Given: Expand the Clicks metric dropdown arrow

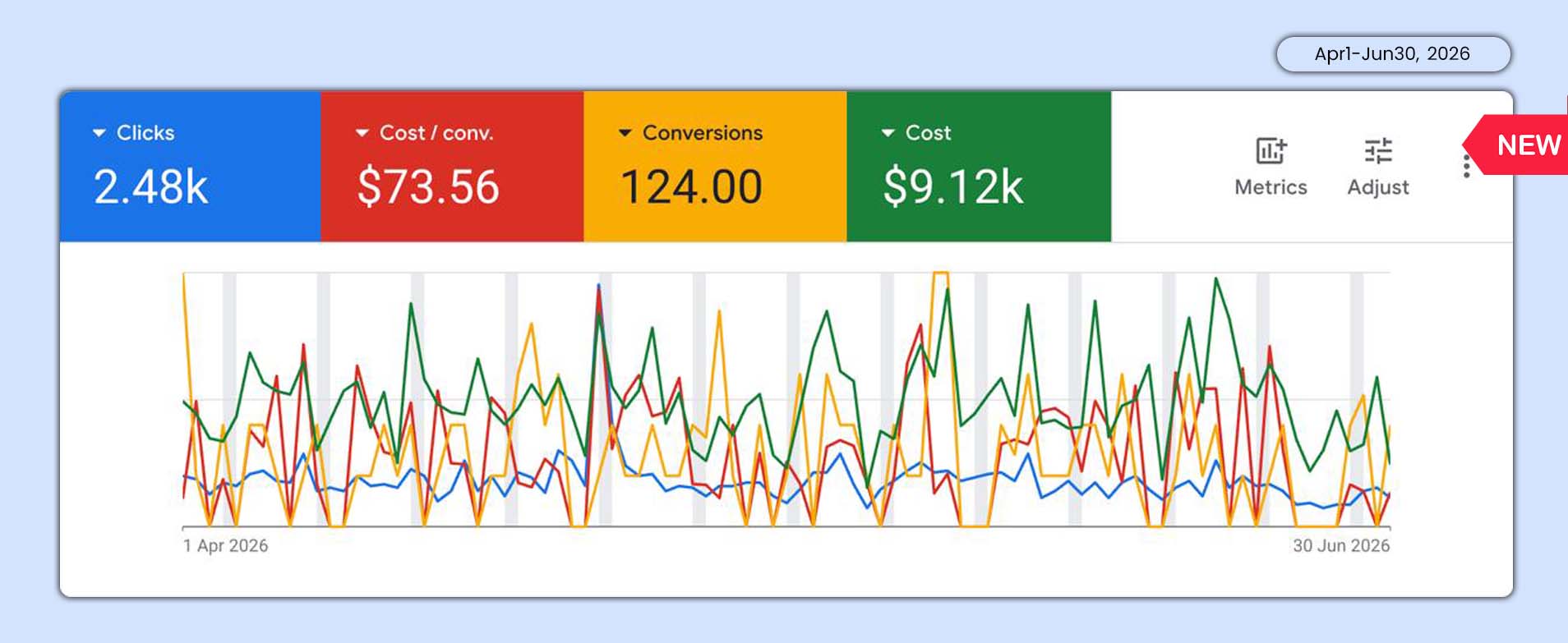Looking at the screenshot, I should pos(99,133).
